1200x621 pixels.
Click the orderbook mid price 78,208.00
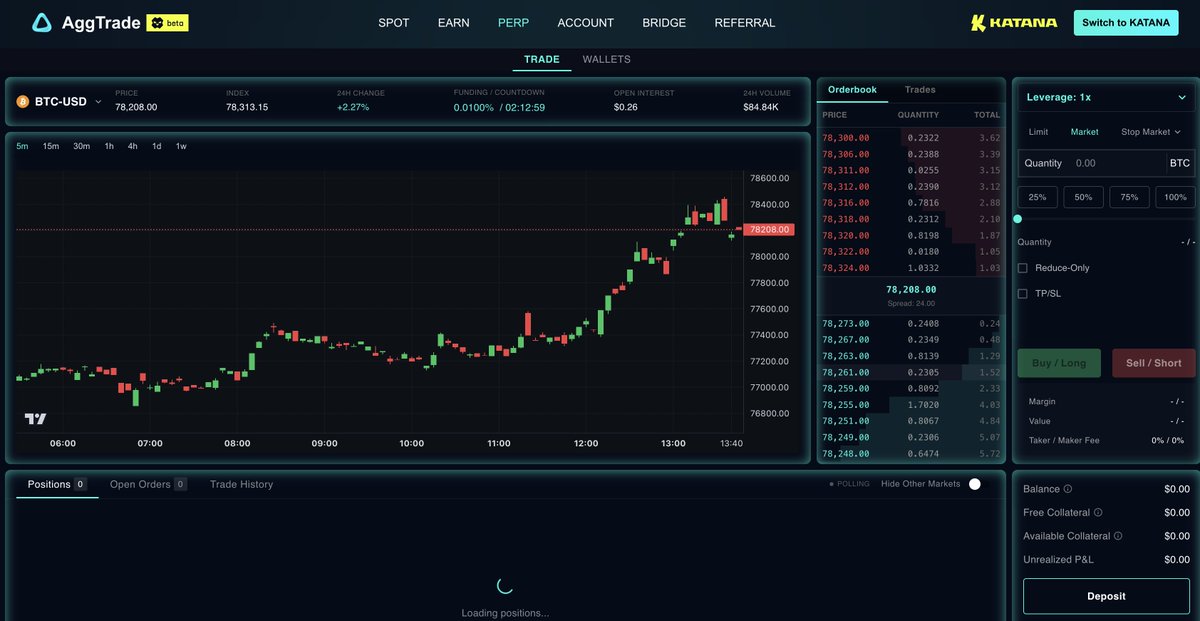coord(911,289)
